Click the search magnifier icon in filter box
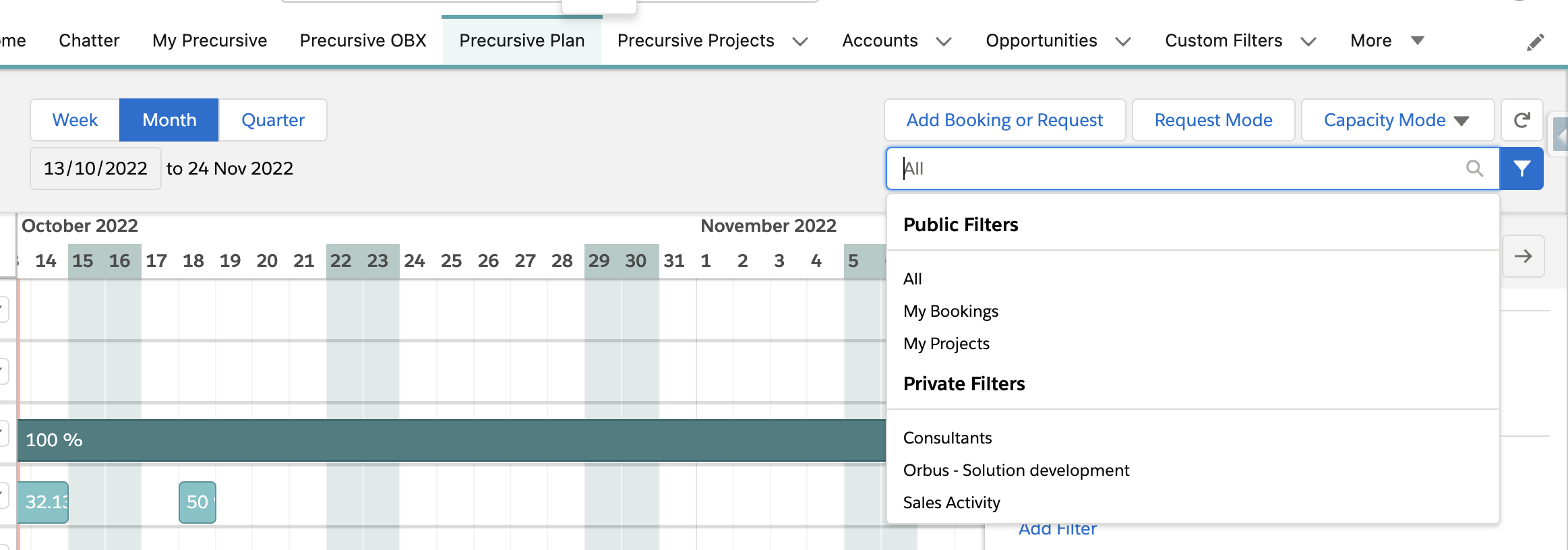The image size is (1568, 550). (x=1474, y=169)
